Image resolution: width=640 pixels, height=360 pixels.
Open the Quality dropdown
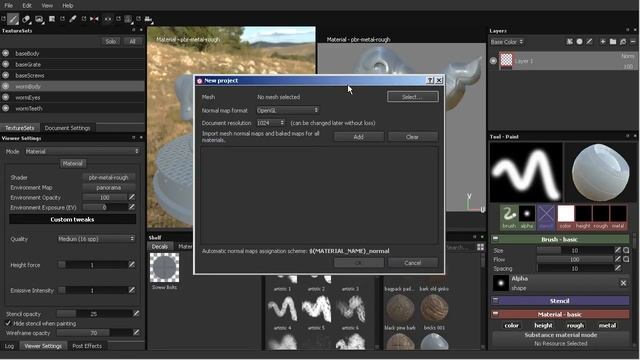tap(96, 239)
